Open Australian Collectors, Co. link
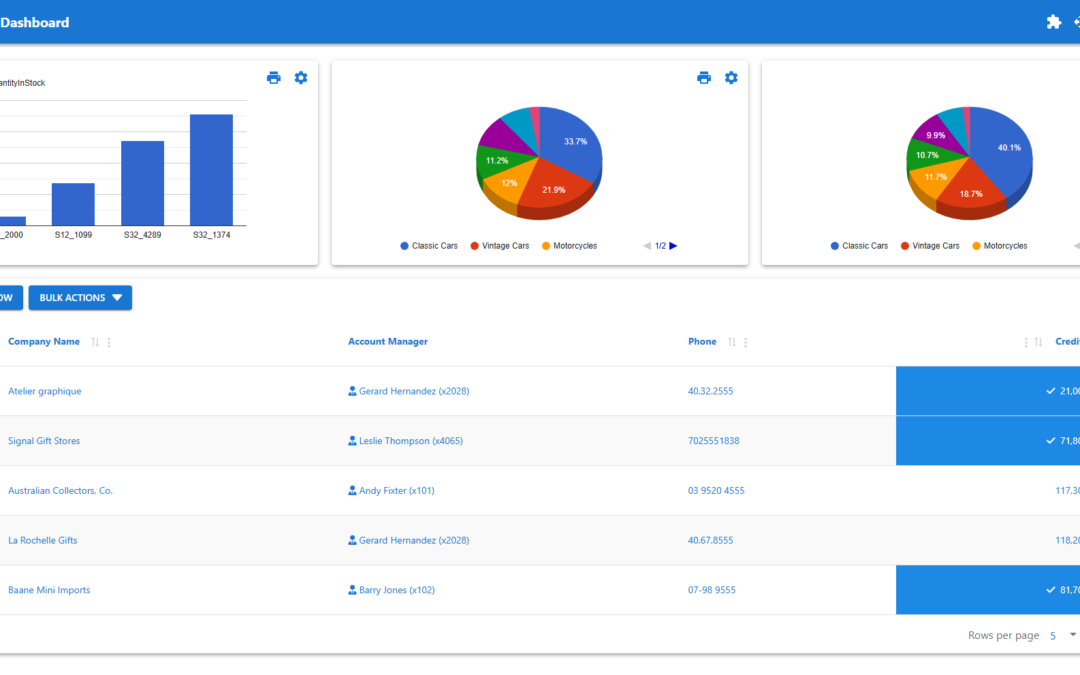This screenshot has height=675, width=1080. click(x=61, y=490)
